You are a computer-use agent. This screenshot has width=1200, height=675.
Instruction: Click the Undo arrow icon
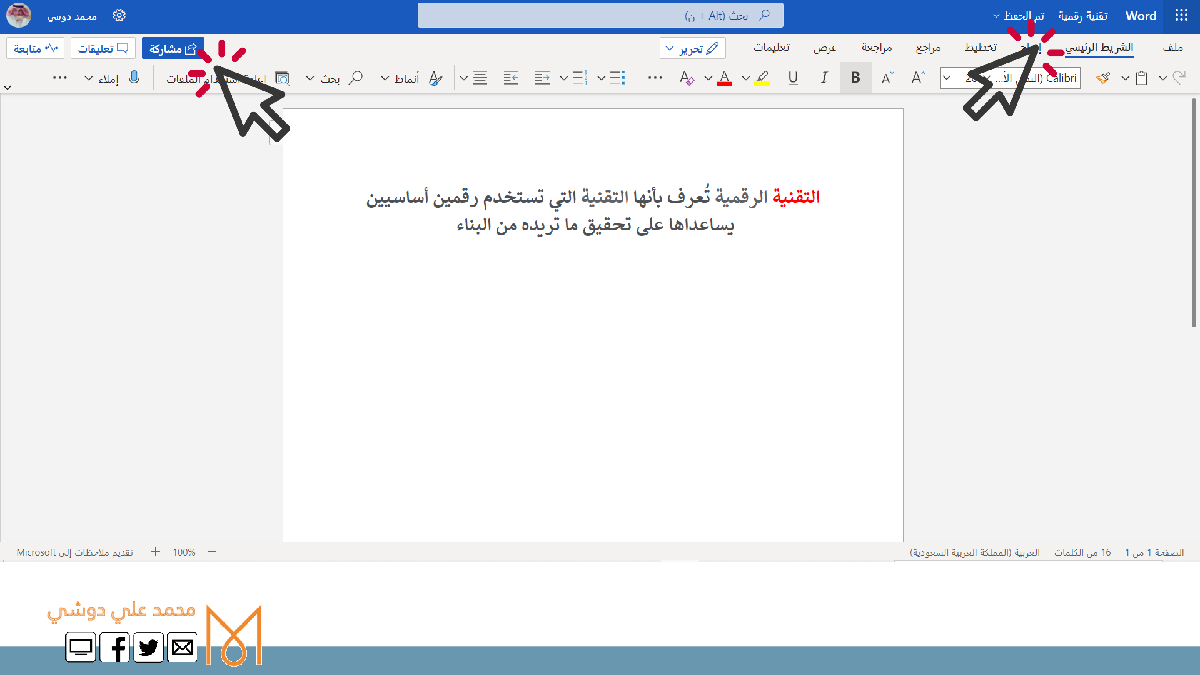1179,78
